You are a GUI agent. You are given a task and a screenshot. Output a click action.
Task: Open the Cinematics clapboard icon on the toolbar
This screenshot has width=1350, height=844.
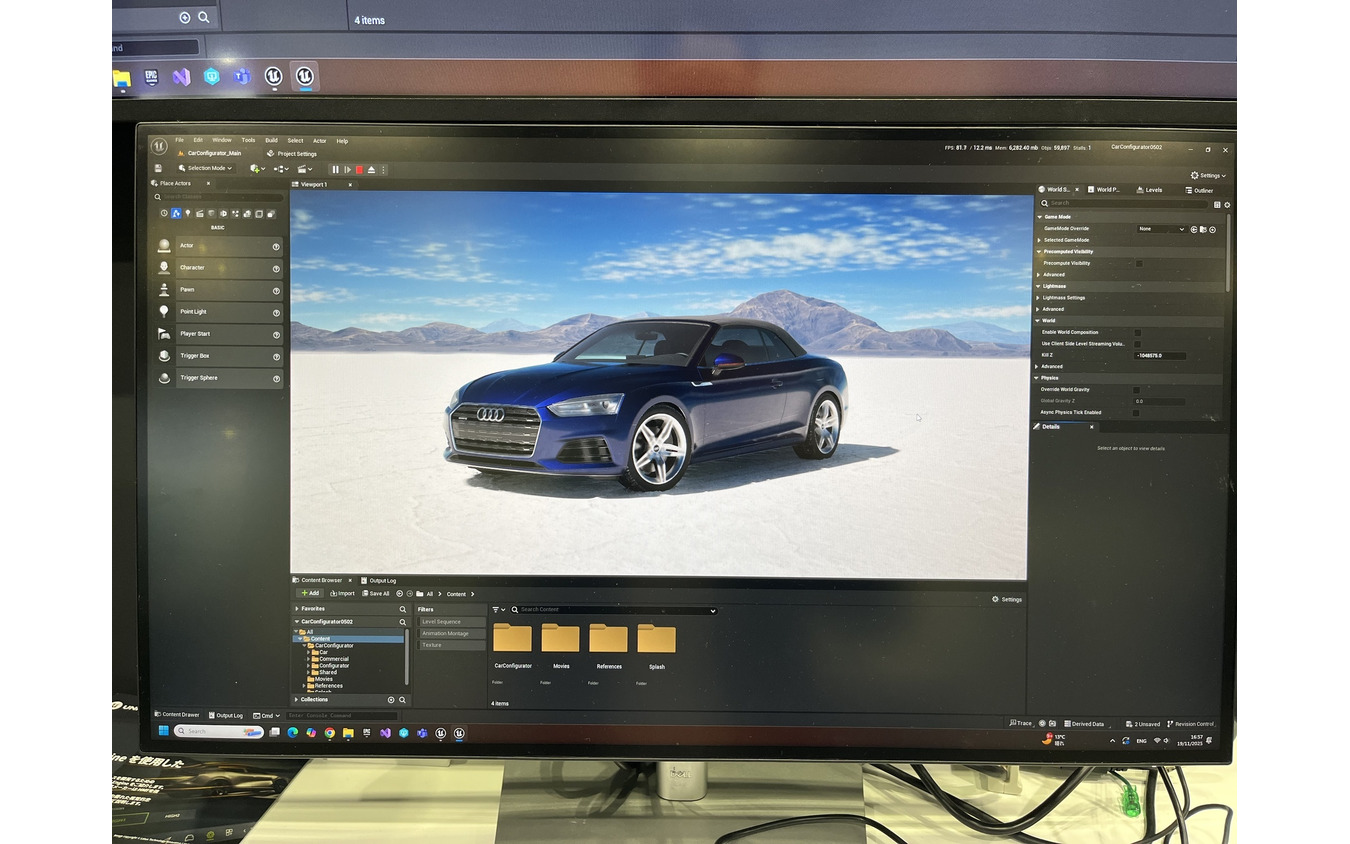302,169
